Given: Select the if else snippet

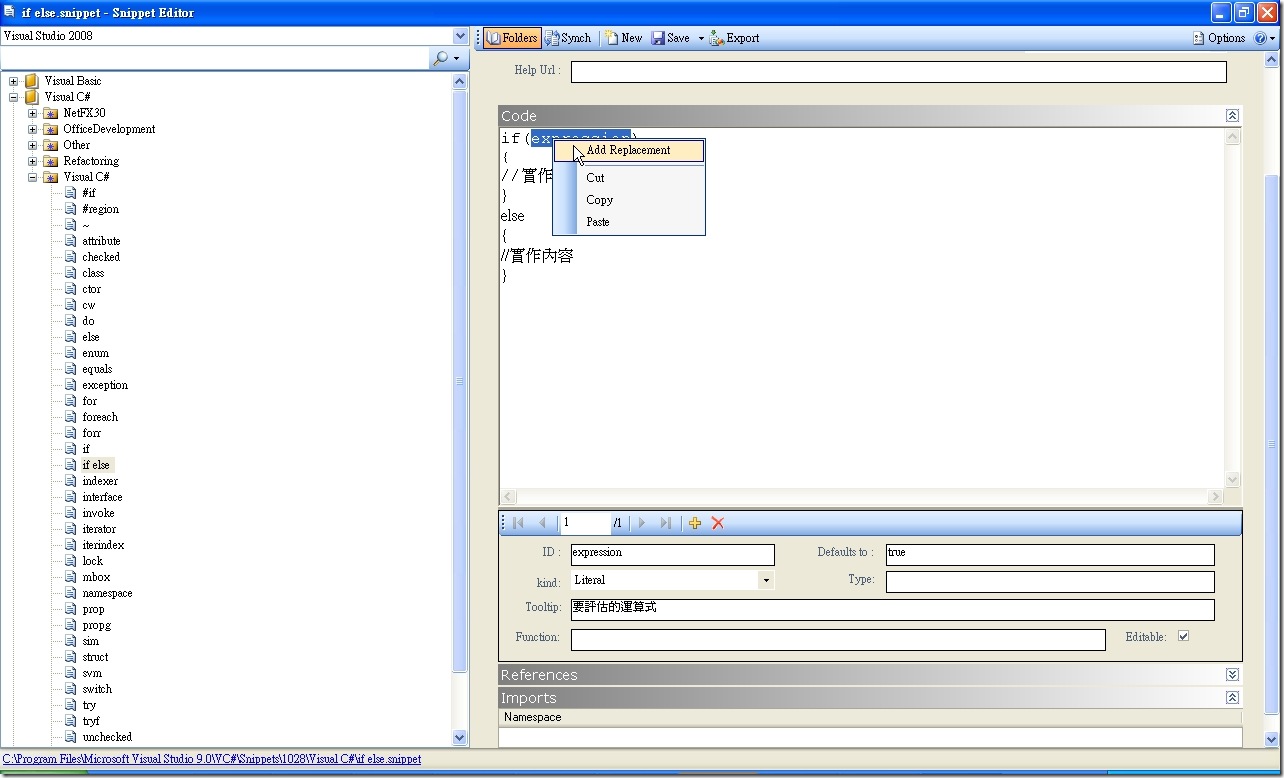Looking at the screenshot, I should [x=96, y=465].
